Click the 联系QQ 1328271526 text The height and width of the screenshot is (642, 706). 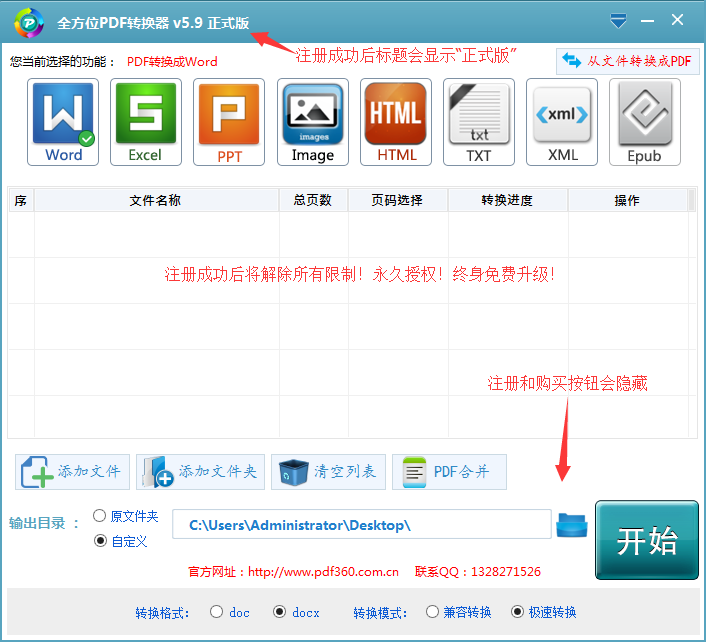point(478,572)
